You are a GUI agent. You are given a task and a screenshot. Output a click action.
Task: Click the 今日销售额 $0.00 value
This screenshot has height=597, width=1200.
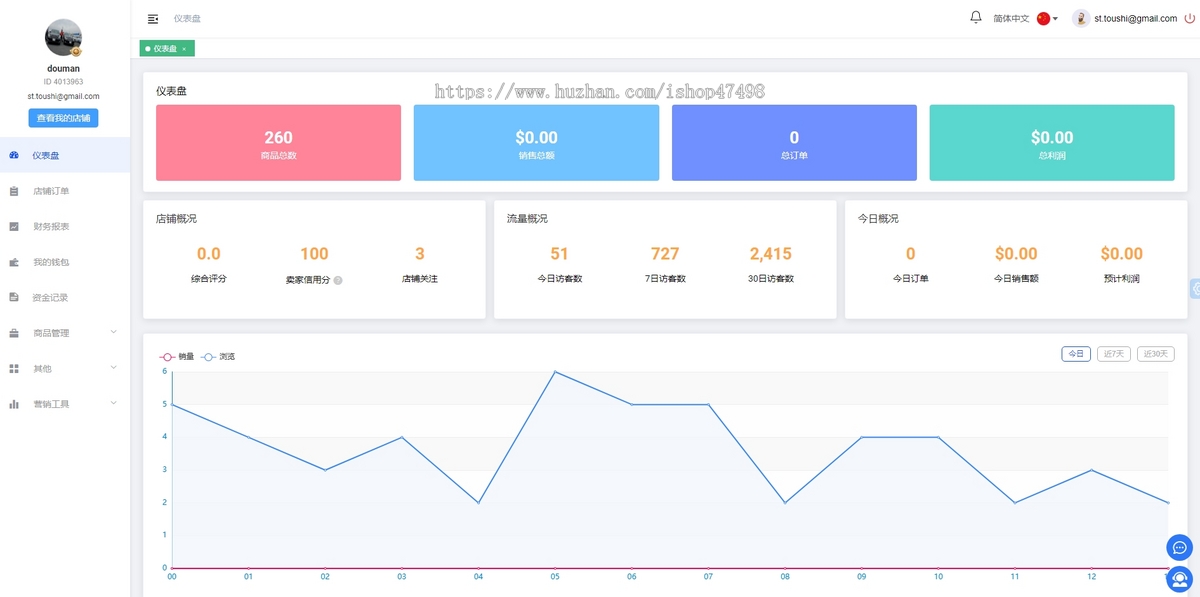1016,254
